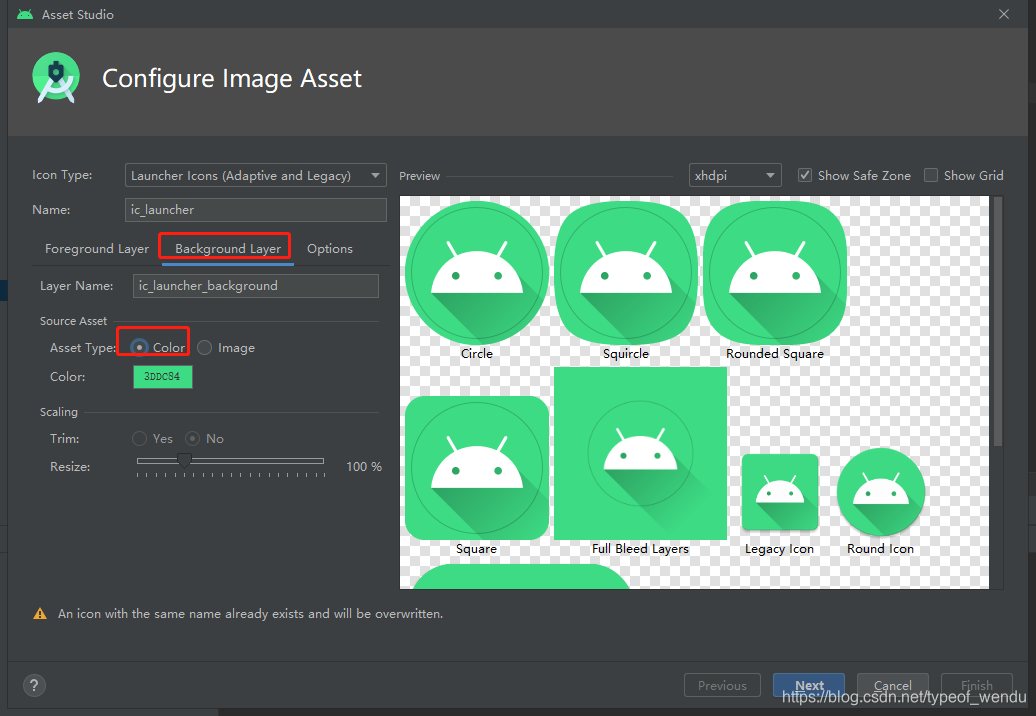
Task: Click the Next button
Action: (x=809, y=685)
